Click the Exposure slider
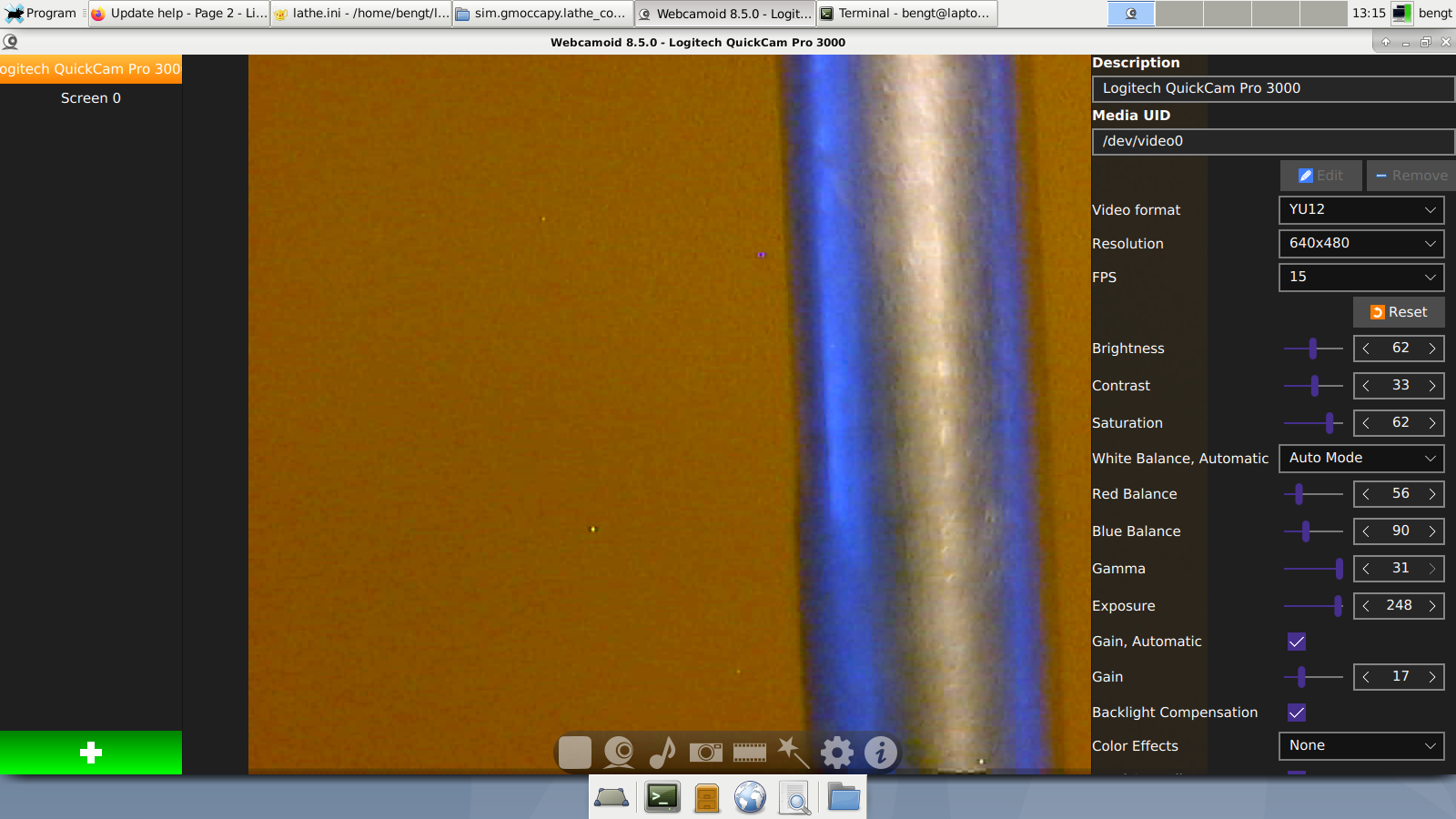 1313,606
